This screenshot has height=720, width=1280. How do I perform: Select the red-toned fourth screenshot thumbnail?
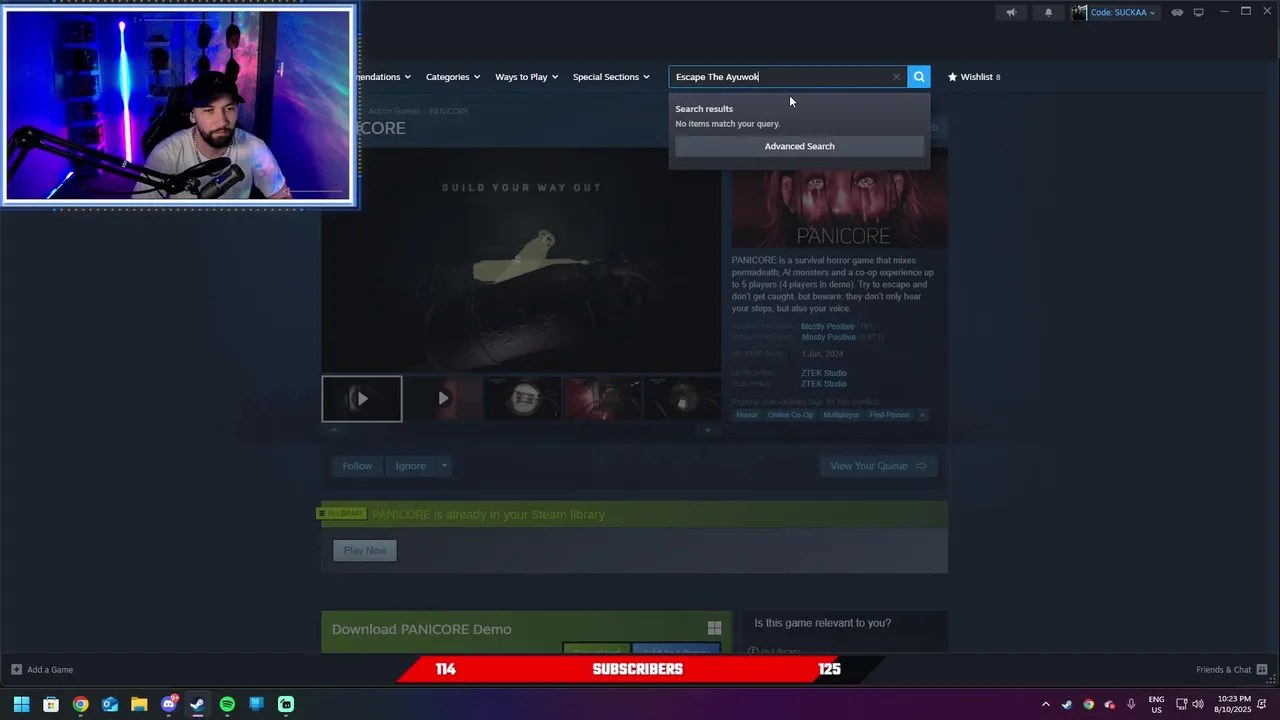click(x=603, y=399)
